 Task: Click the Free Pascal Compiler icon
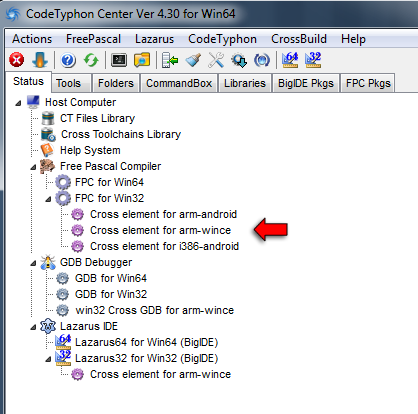(48, 166)
